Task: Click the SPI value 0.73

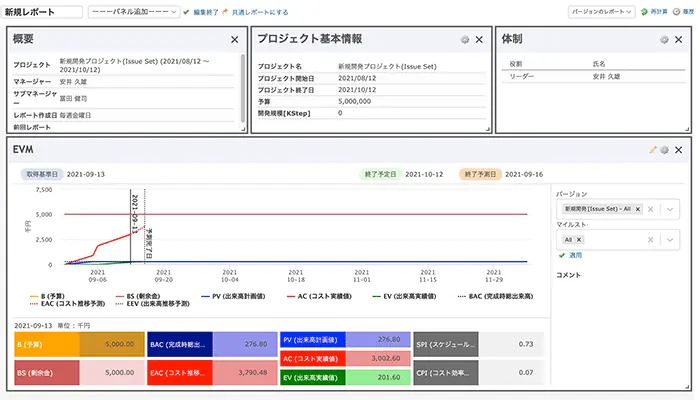Action: [526, 344]
